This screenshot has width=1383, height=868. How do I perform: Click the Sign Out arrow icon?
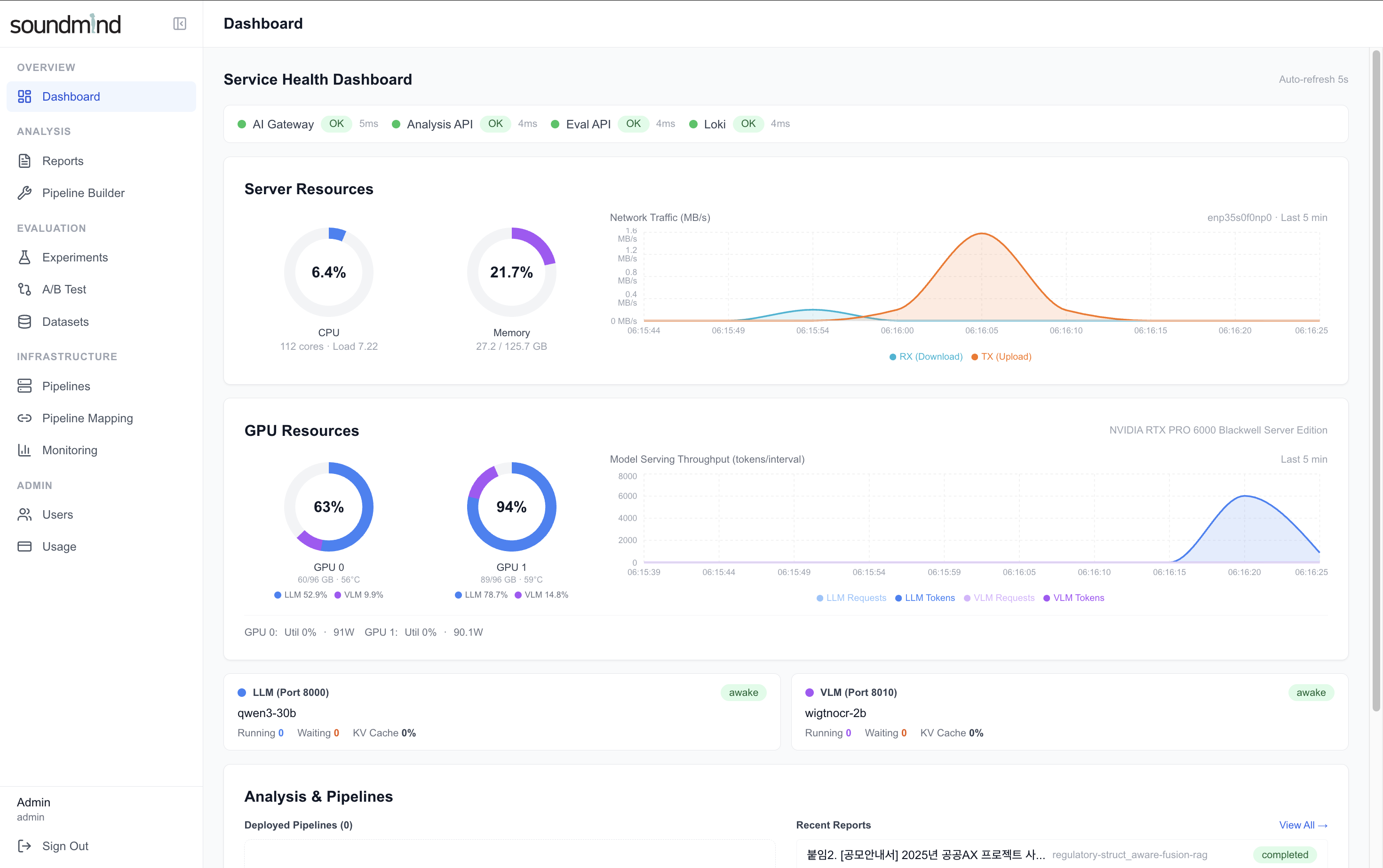24,845
